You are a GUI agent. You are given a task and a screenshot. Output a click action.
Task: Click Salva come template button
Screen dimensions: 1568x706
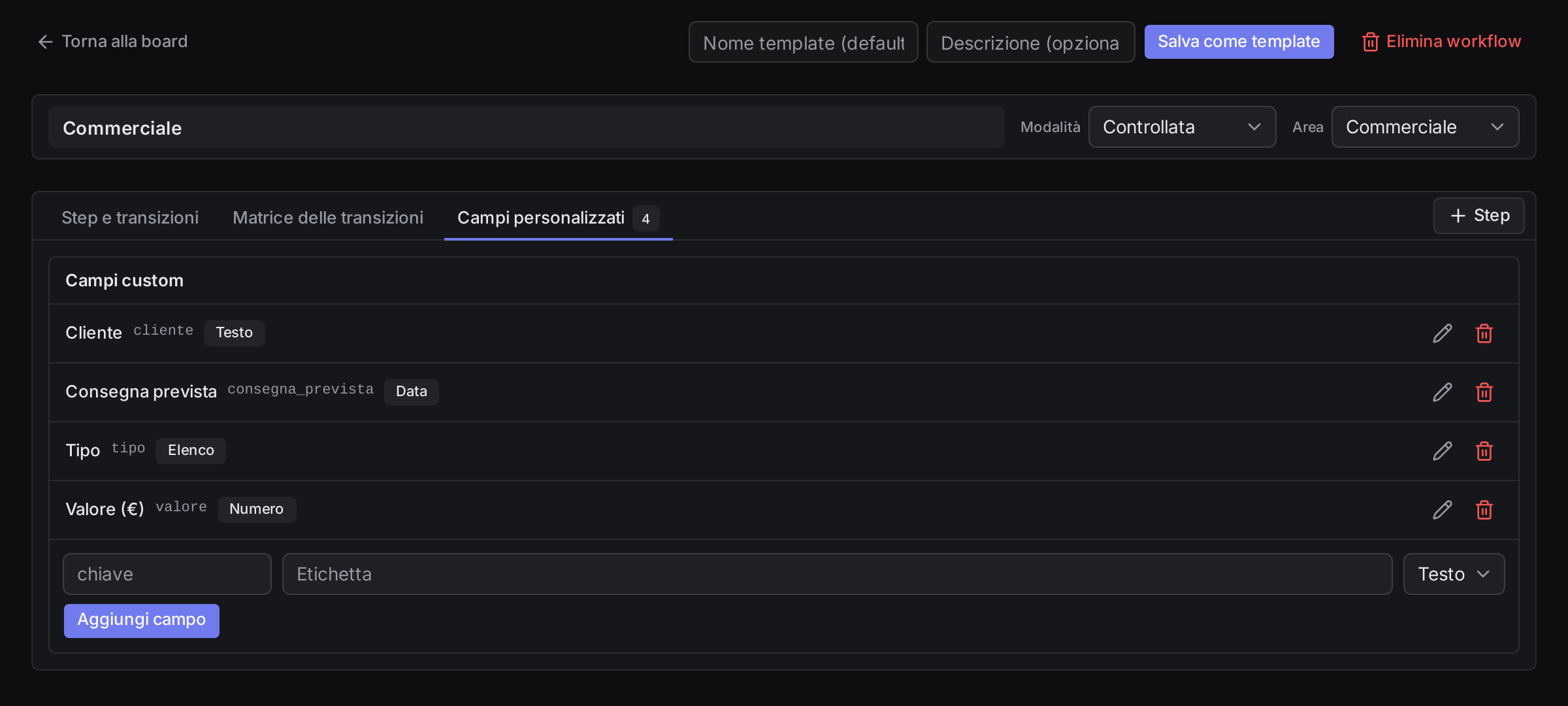1239,42
